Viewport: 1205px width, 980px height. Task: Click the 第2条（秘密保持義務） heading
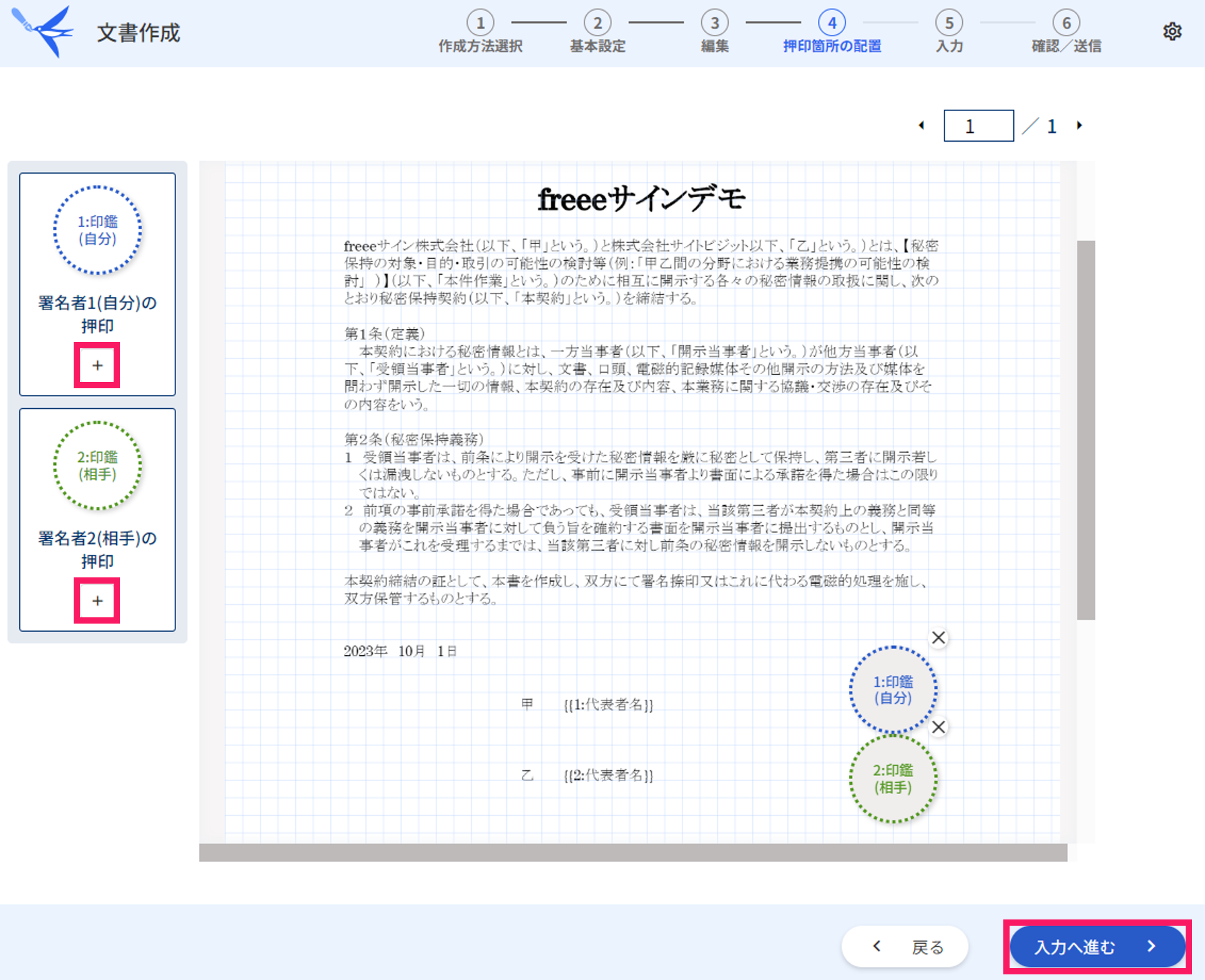click(414, 439)
